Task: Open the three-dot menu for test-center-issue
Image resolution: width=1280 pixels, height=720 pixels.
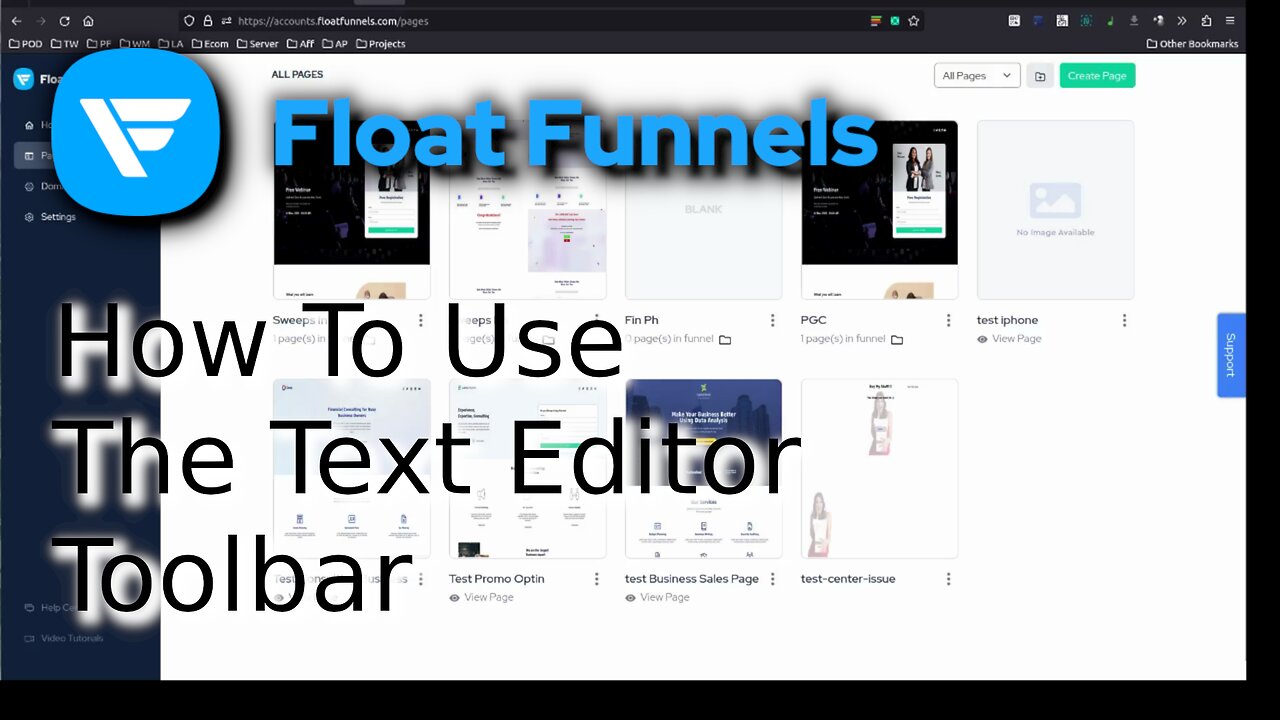Action: click(x=949, y=579)
